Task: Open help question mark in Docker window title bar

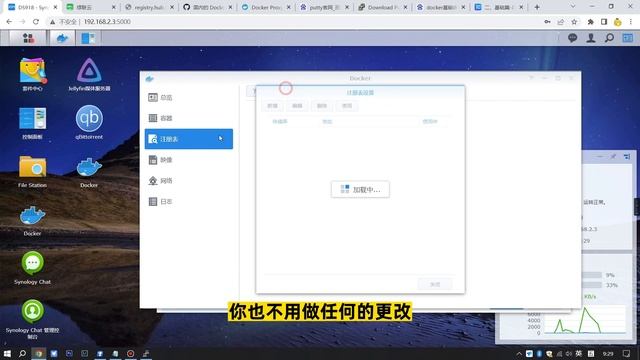Action: click(x=531, y=78)
